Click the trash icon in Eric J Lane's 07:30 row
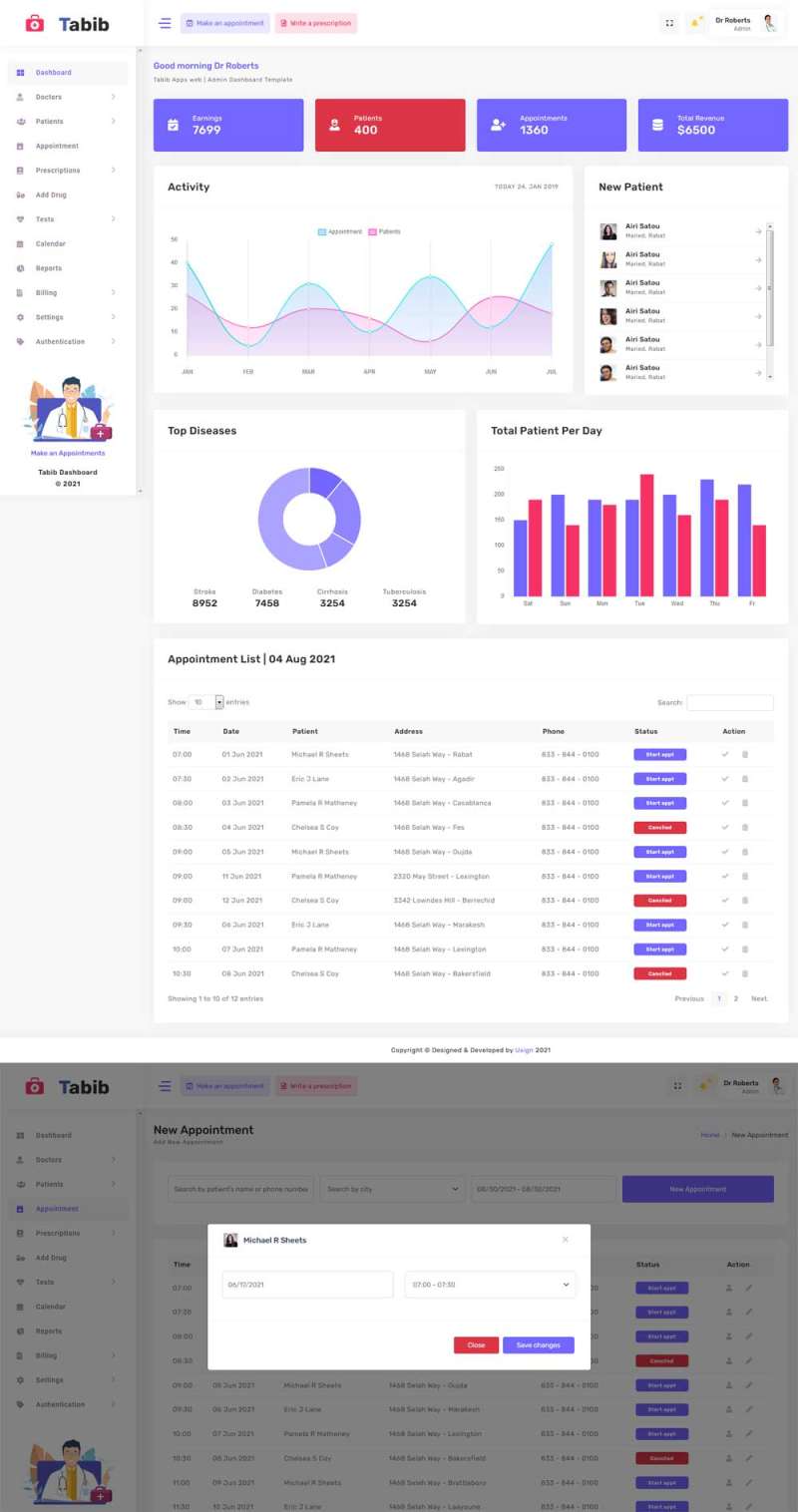The width and height of the screenshot is (798, 1512). [x=744, y=779]
